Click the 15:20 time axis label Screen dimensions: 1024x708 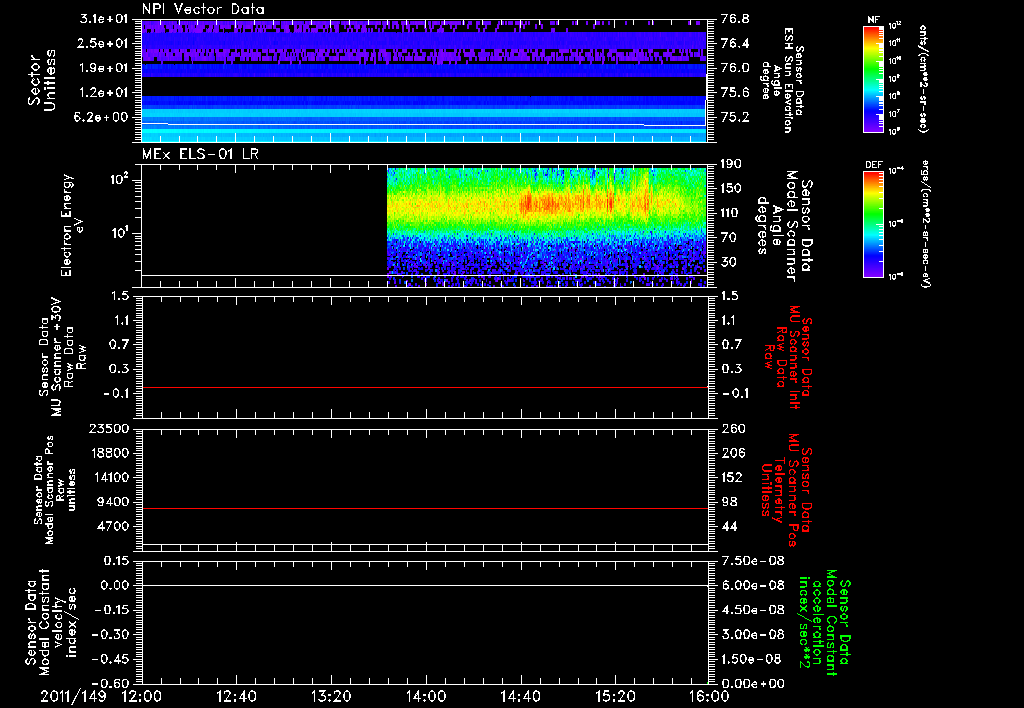(x=615, y=696)
